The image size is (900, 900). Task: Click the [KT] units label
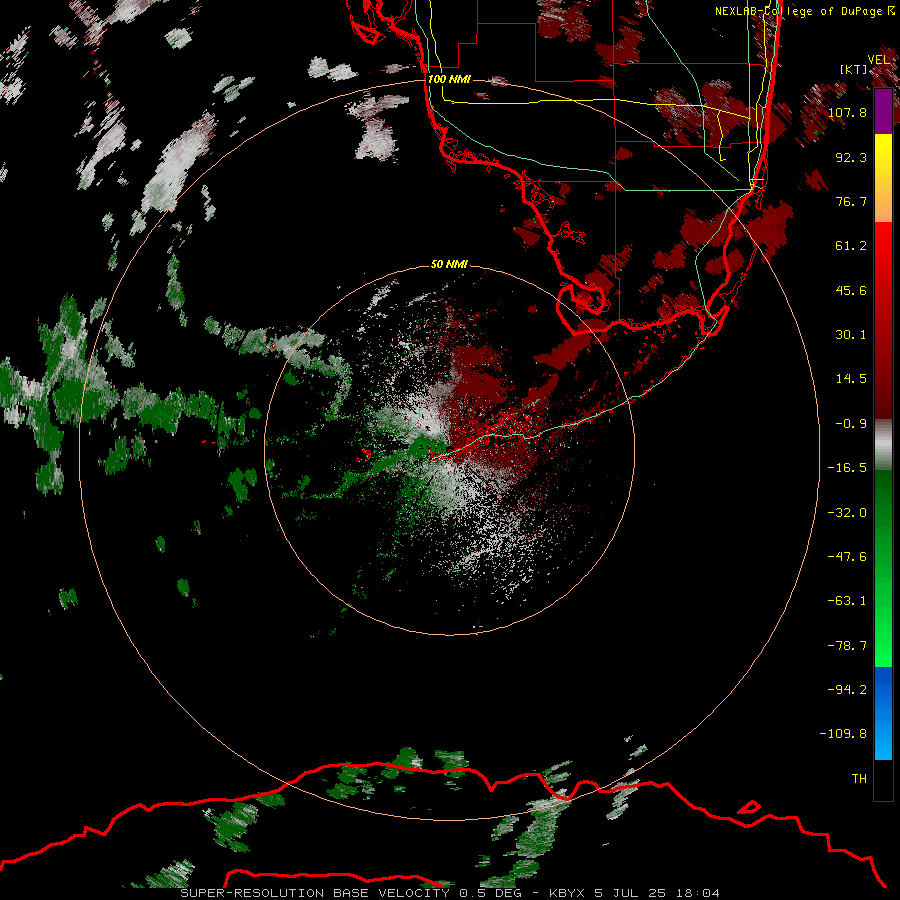pos(854,69)
